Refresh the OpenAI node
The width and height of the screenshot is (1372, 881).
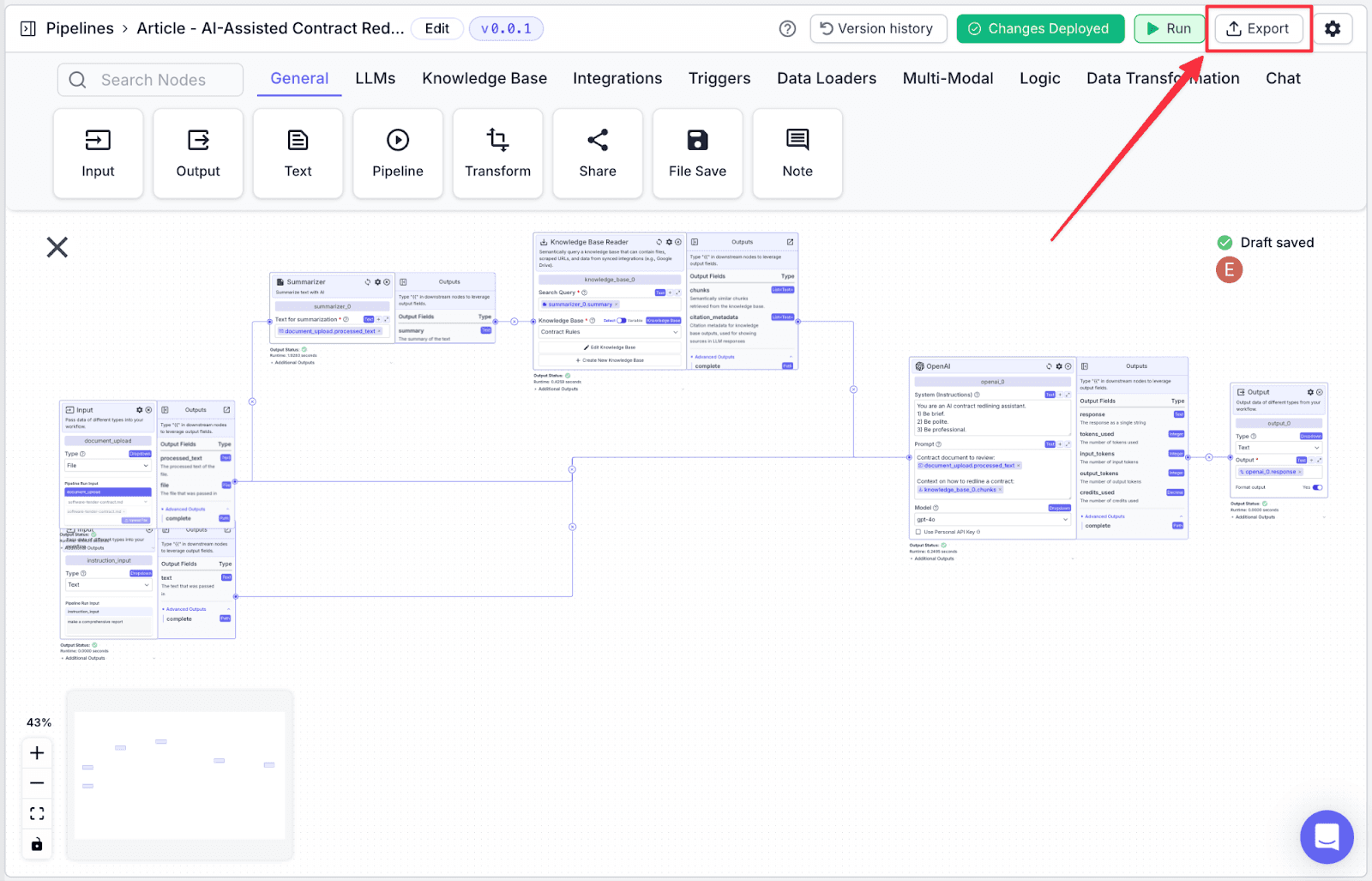coord(1049,366)
